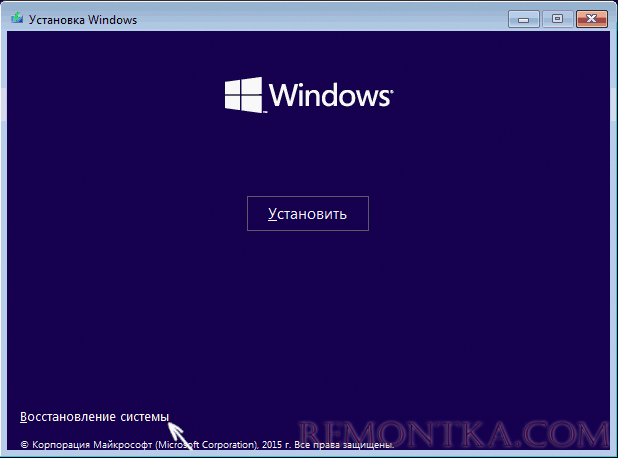Click the Установка Windows title text
The height and width of the screenshot is (458, 618).
[83, 20]
